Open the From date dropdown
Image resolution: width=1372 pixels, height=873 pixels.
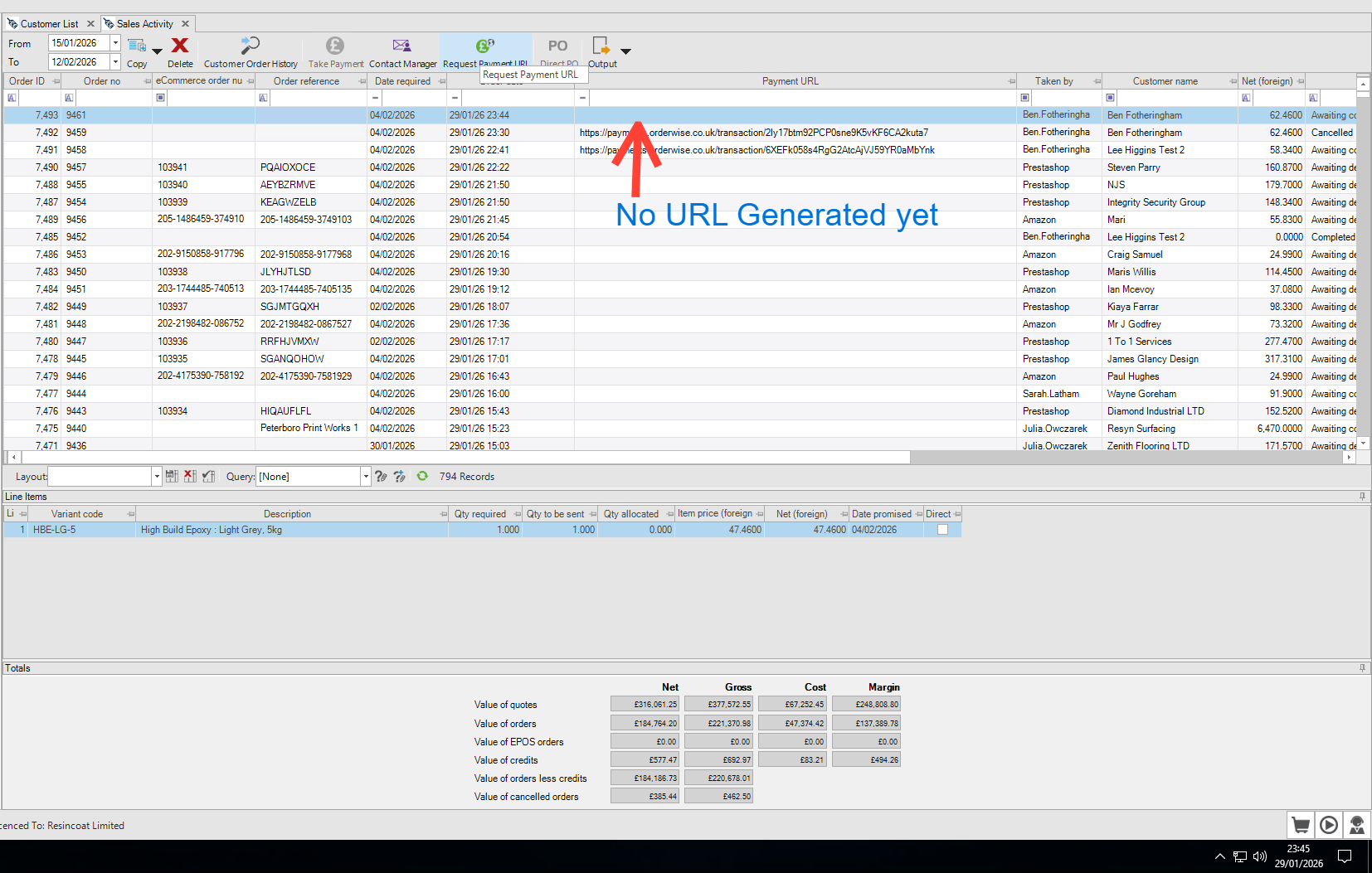pyautogui.click(x=115, y=43)
